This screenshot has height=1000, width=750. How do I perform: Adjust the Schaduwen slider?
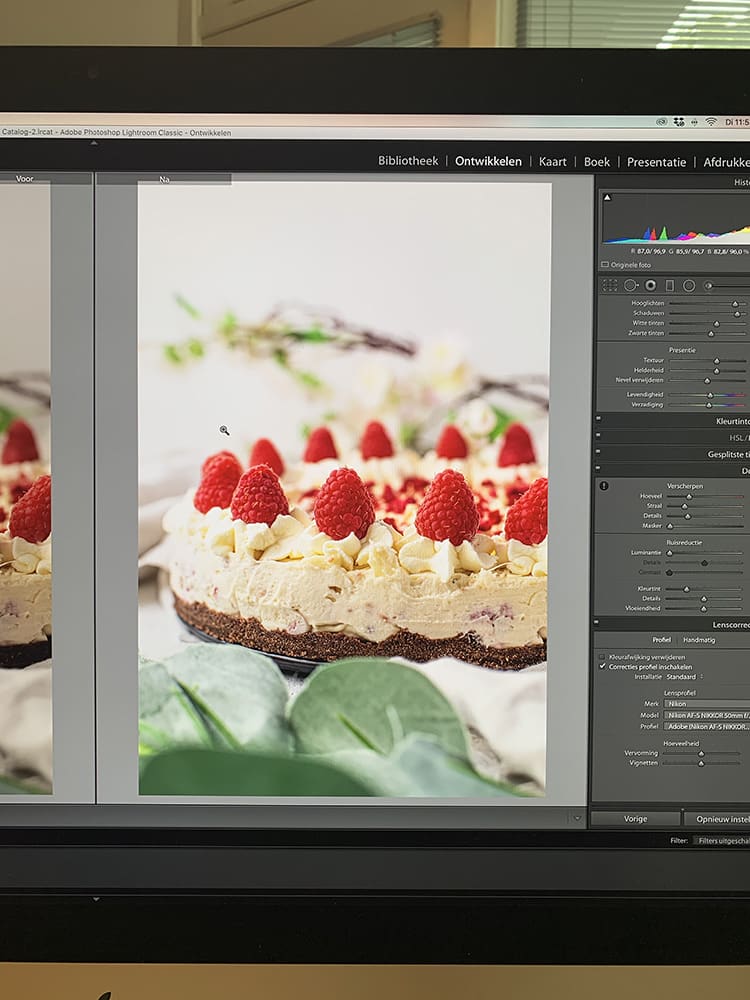tap(737, 314)
